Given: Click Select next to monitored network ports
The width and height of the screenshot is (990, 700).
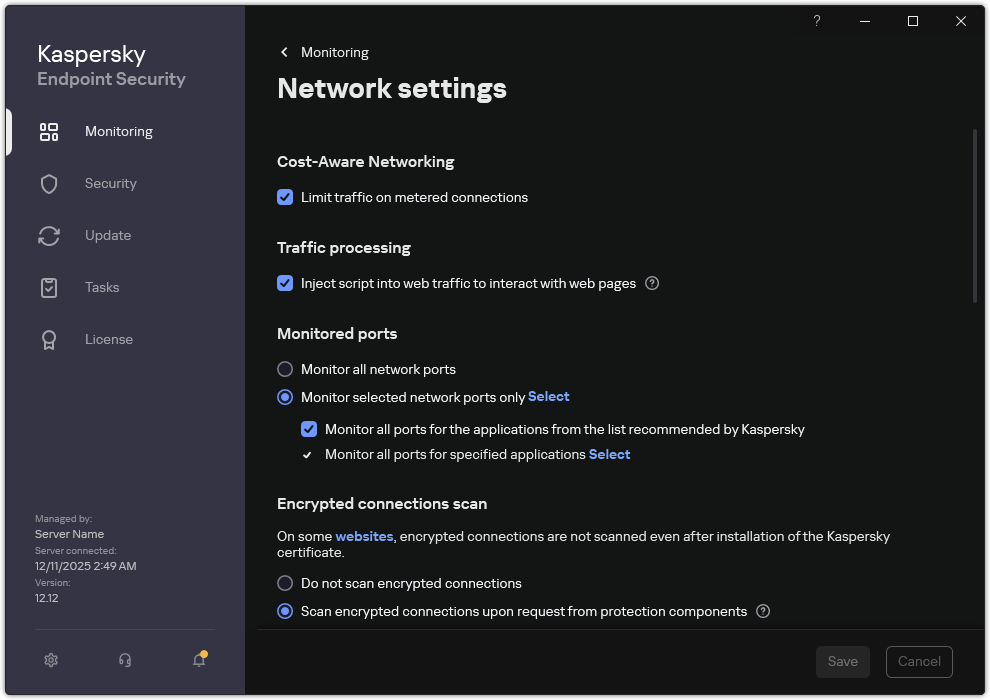Looking at the screenshot, I should pyautogui.click(x=548, y=396).
